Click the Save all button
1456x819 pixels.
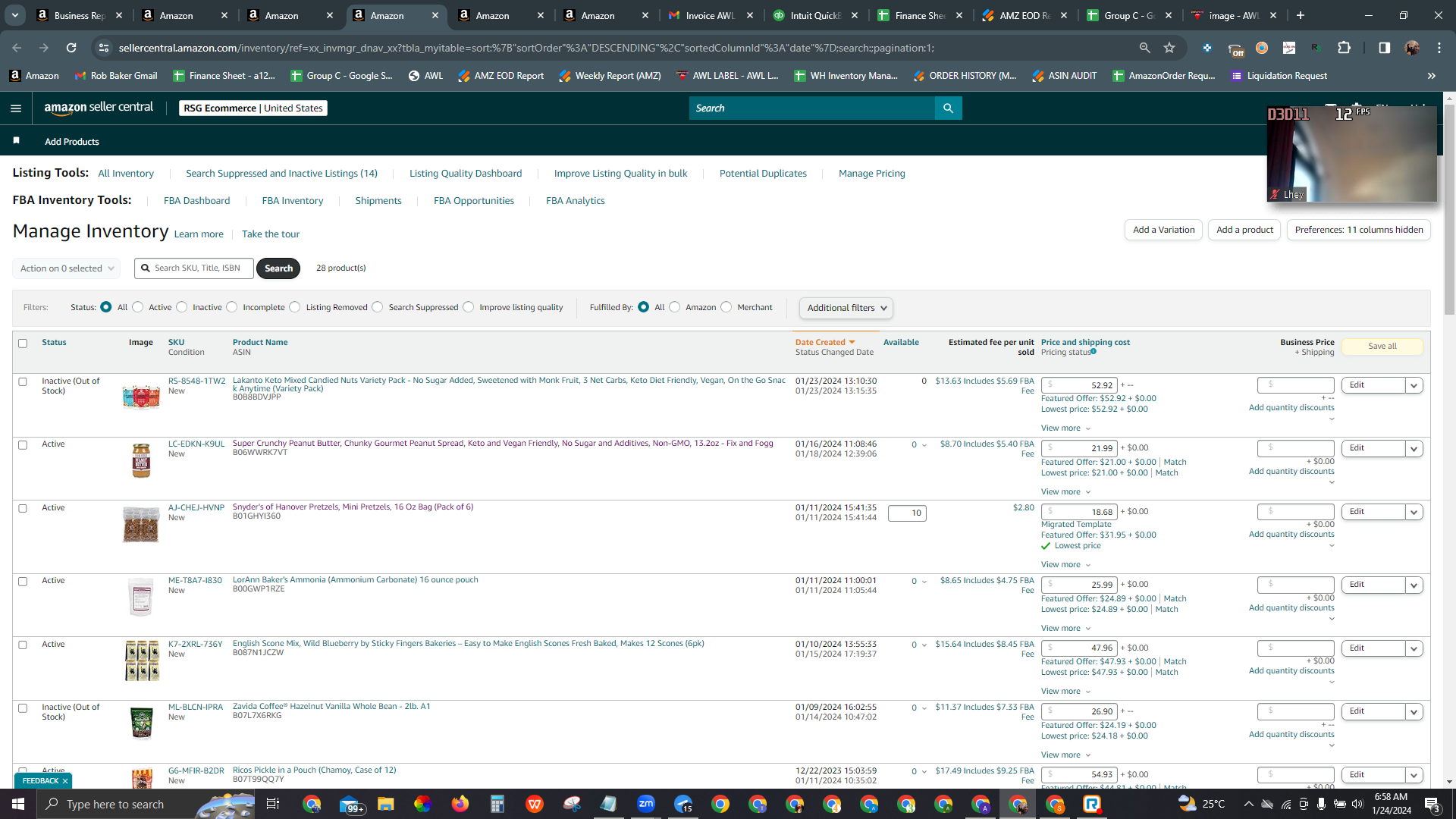tap(1382, 347)
